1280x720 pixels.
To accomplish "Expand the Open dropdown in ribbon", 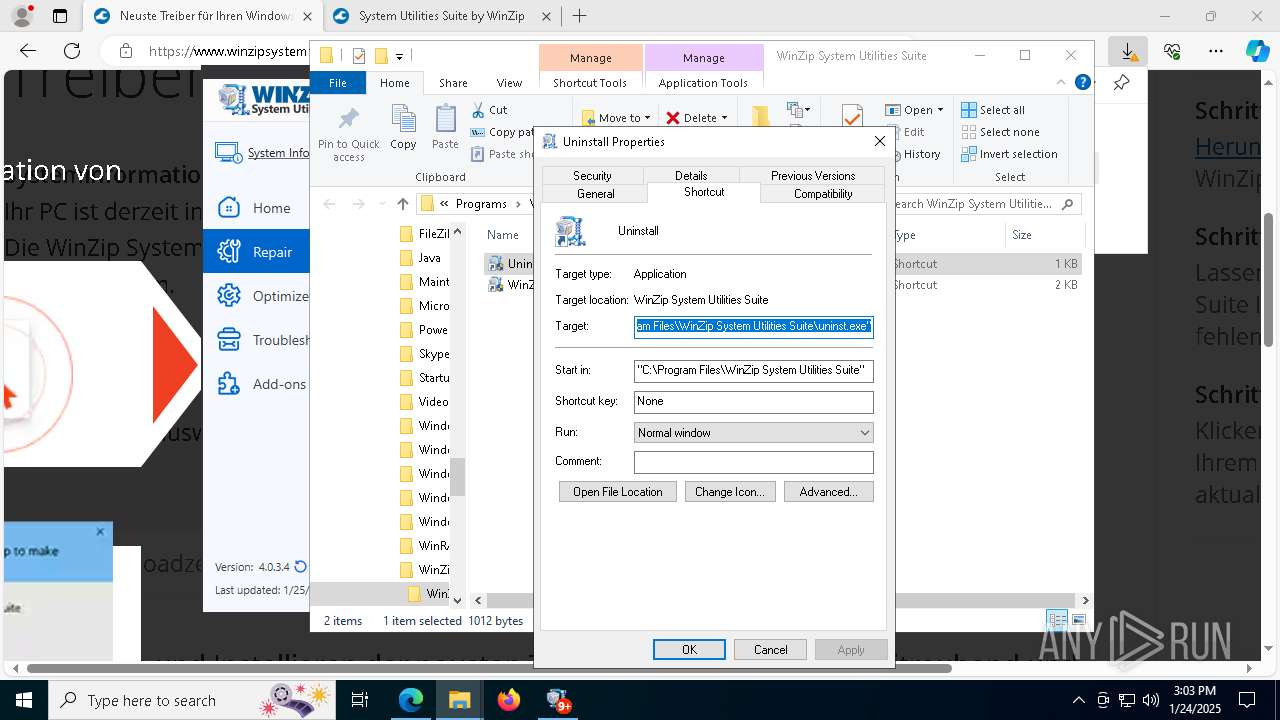I will 940,110.
